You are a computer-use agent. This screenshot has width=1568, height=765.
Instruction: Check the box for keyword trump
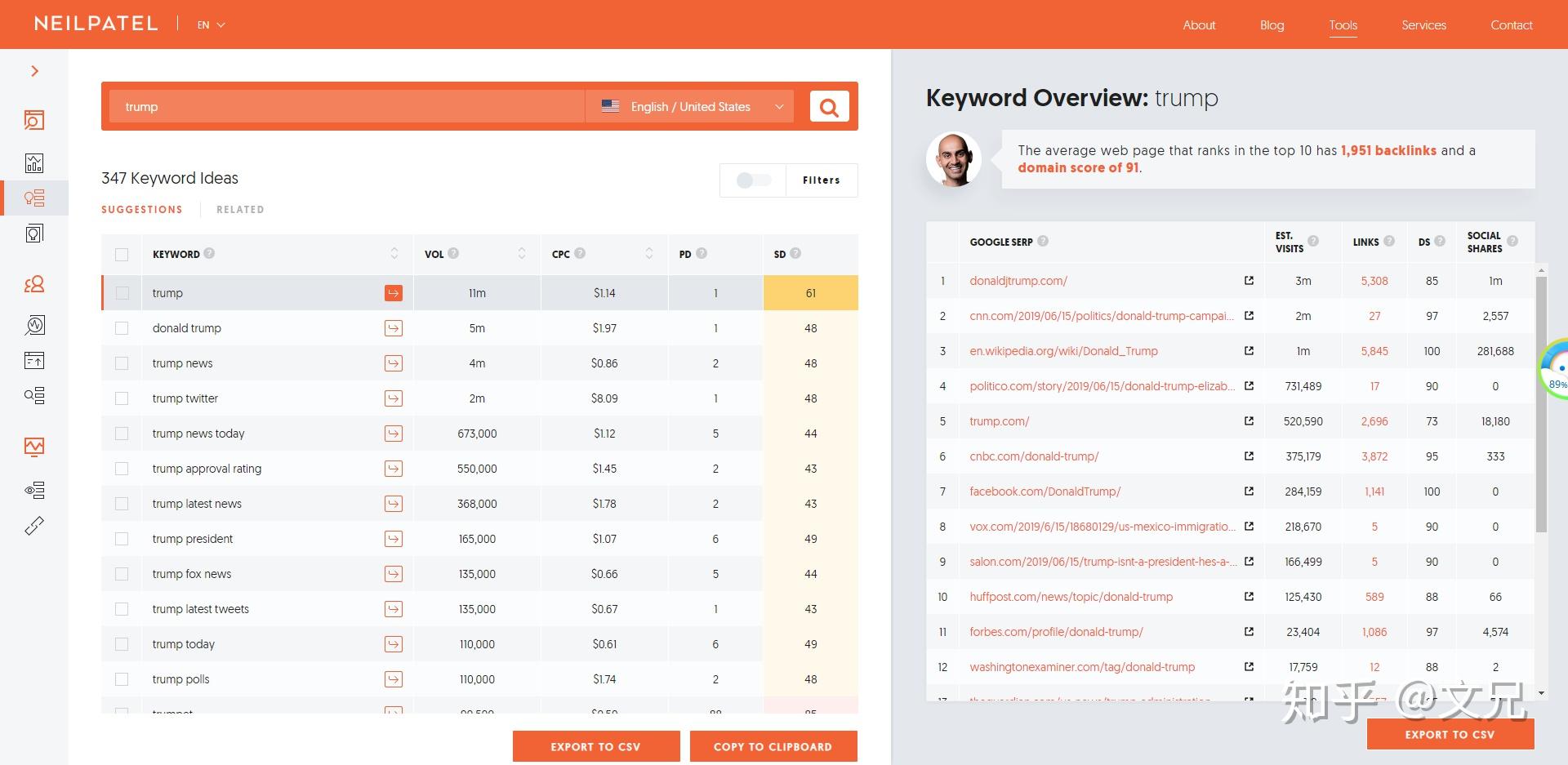122,293
